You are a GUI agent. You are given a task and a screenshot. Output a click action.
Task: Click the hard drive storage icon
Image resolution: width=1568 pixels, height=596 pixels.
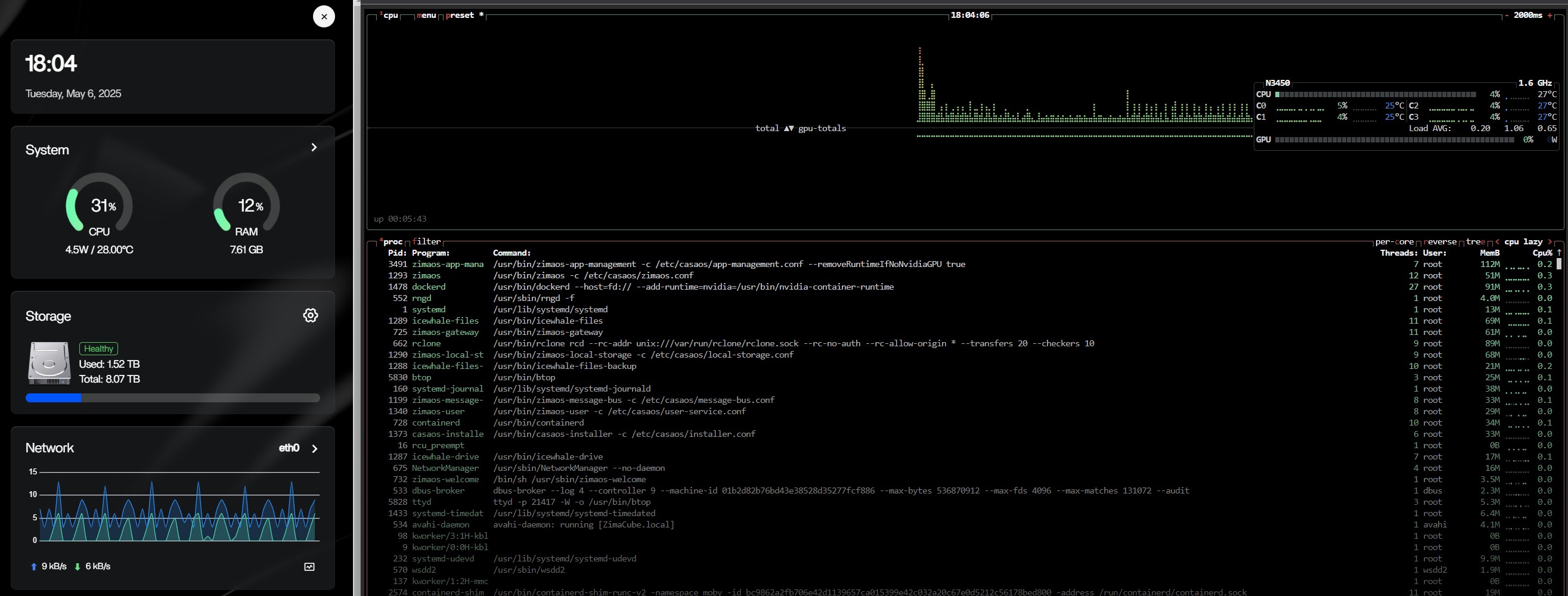pyautogui.click(x=49, y=363)
